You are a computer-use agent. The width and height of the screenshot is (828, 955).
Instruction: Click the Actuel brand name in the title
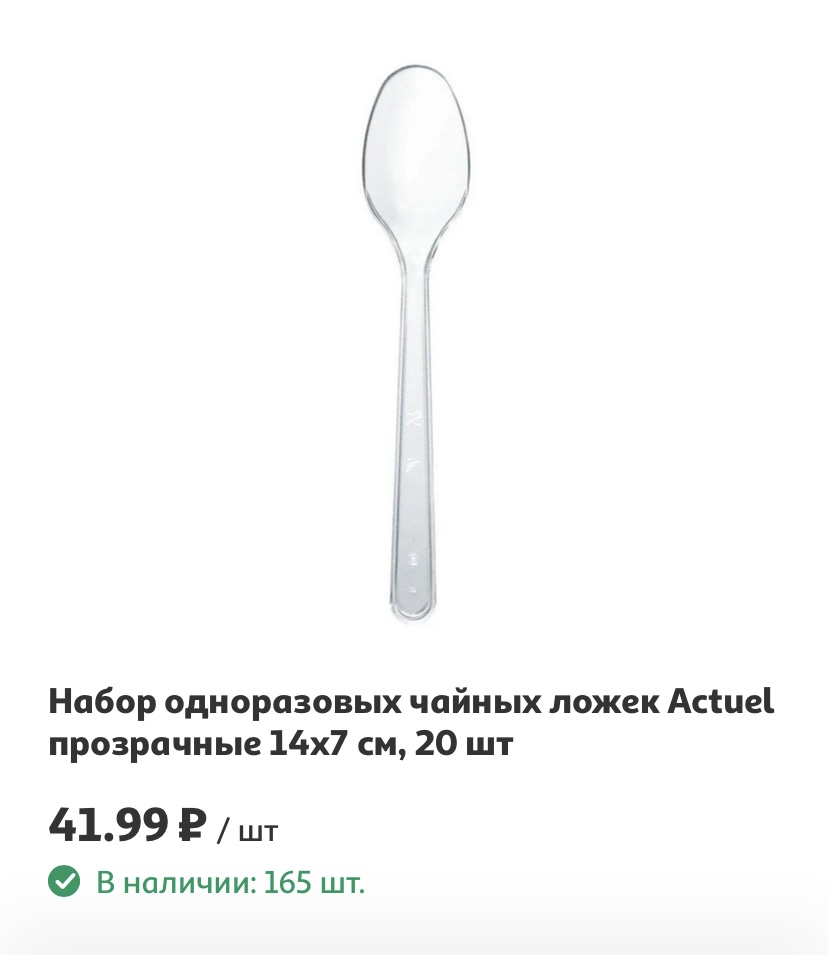point(721,701)
